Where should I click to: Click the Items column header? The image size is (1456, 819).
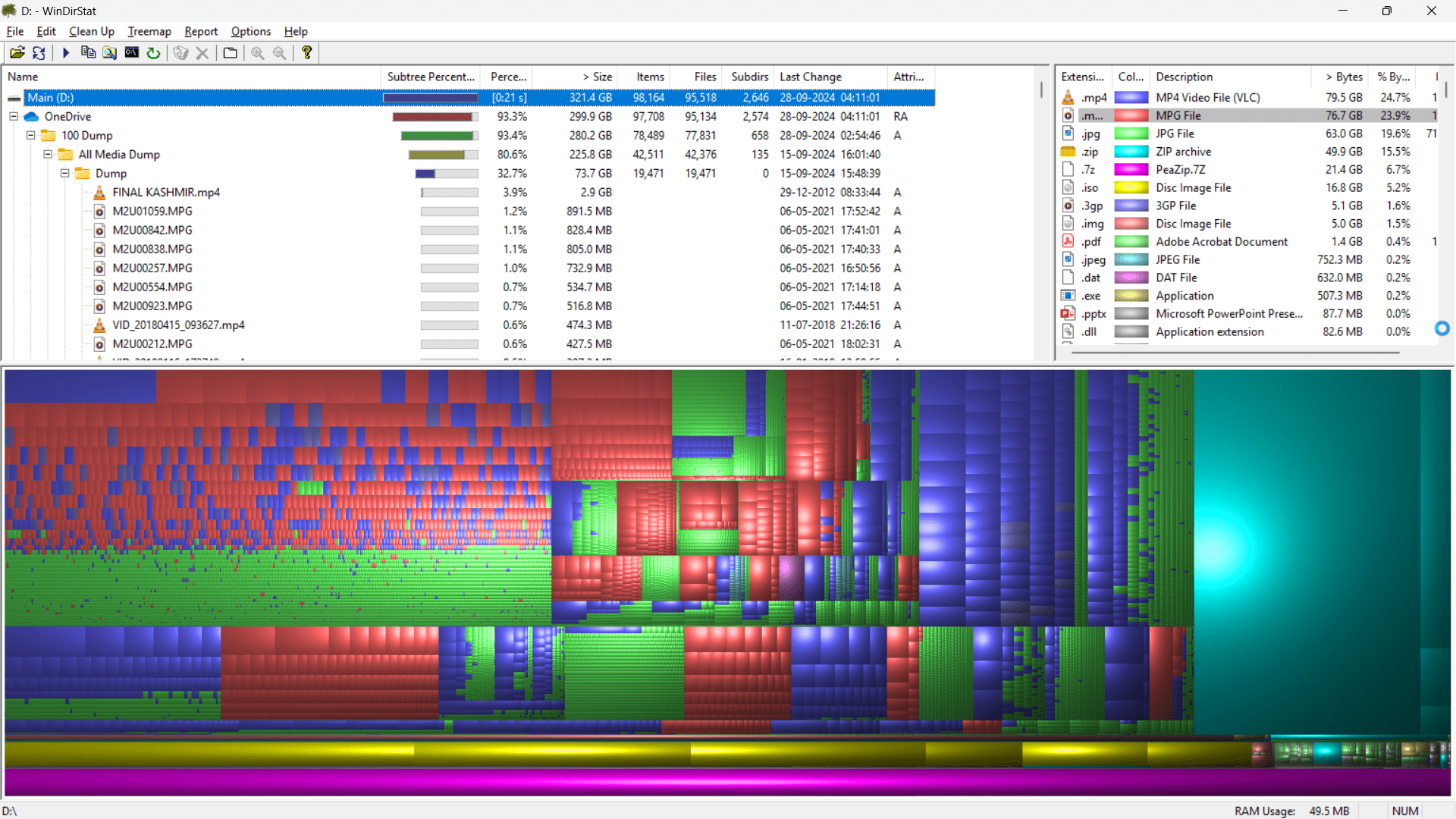pyautogui.click(x=643, y=77)
